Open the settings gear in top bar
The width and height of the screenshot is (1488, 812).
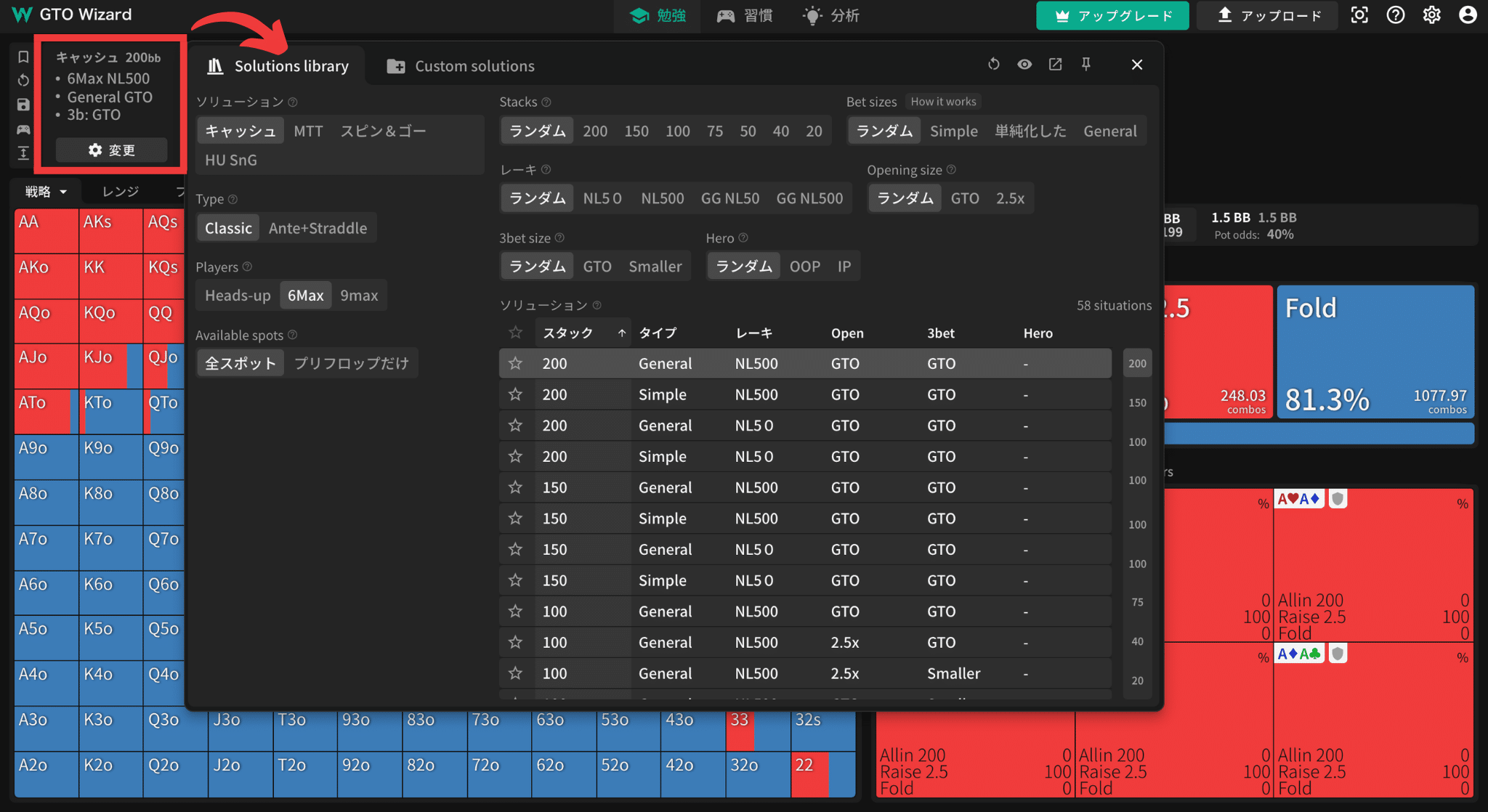coord(1432,15)
